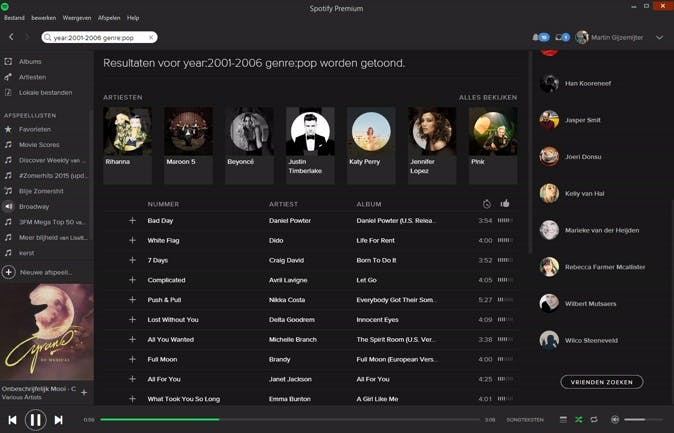
Task: Skip to next track
Action: [x=58, y=420]
